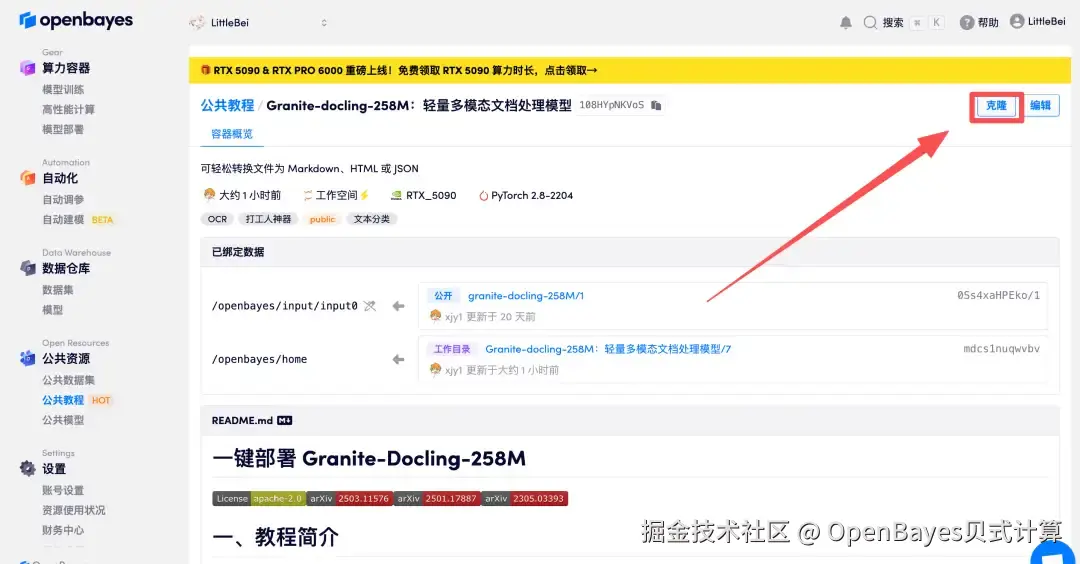Viewport: 1080px width, 564px height.
Task: Click the arrow icon beside /openbayes/input/input0
Action: [398, 306]
